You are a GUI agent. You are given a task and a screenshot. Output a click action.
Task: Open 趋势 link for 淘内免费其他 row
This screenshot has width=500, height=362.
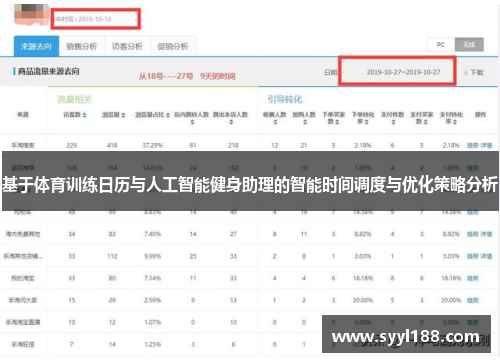[473, 234]
